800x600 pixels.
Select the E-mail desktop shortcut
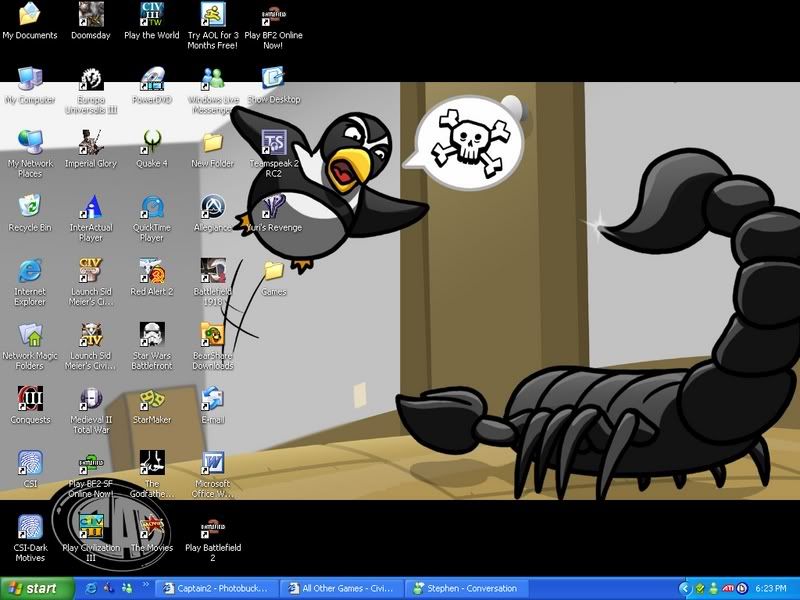click(213, 406)
